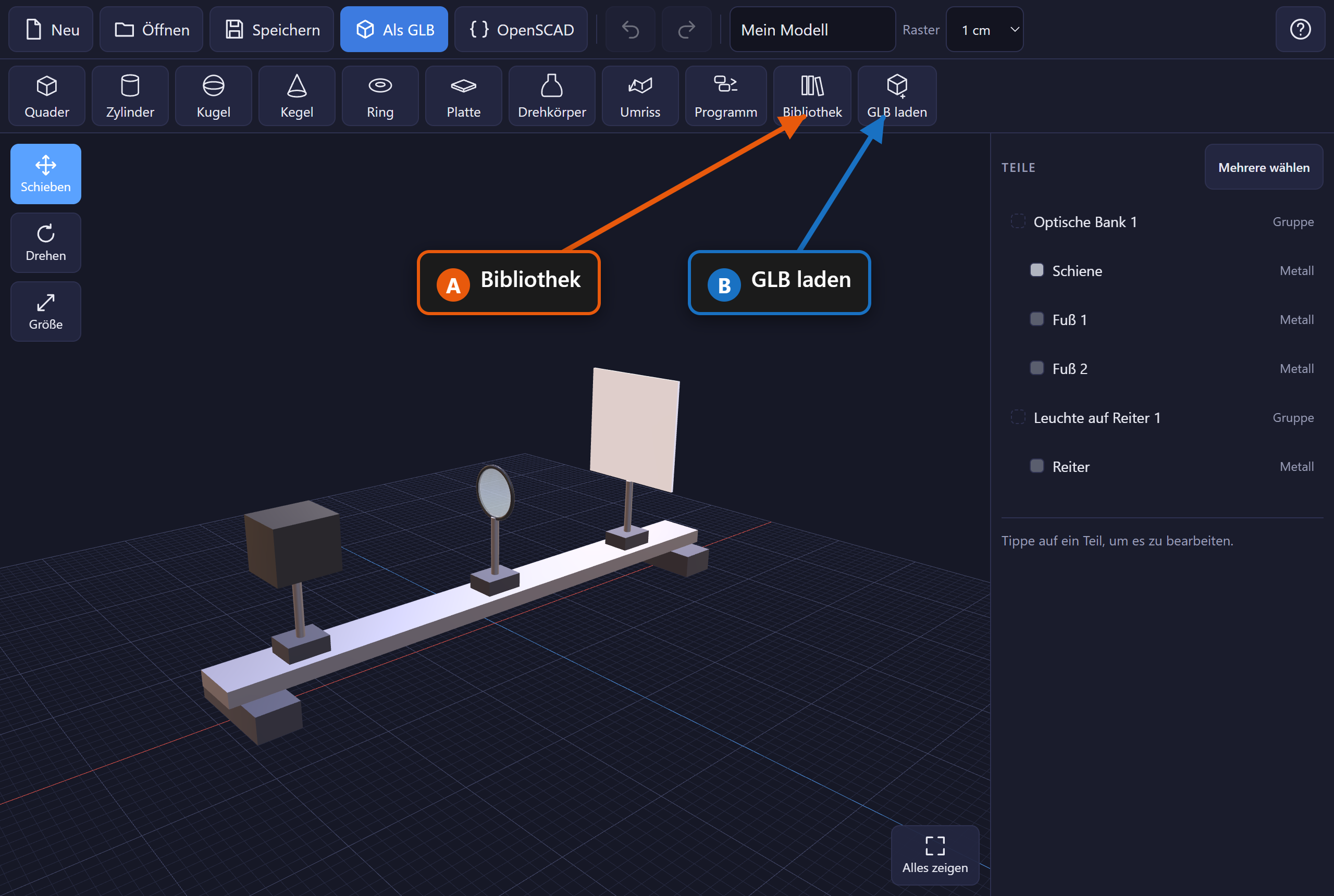Add a Zylinder shape
The image size is (1334, 896).
pyautogui.click(x=130, y=96)
